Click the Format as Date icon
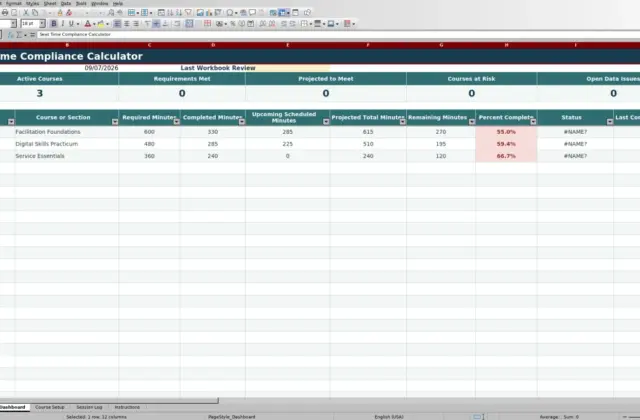Viewport: 640px width, 420px height. click(251, 24)
